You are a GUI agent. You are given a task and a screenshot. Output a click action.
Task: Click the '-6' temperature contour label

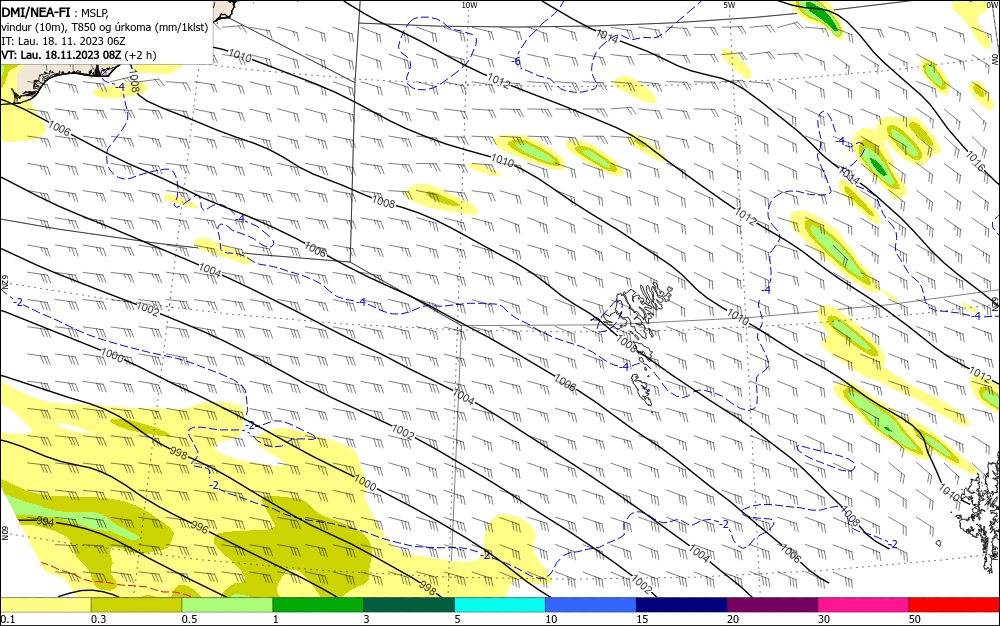[517, 62]
